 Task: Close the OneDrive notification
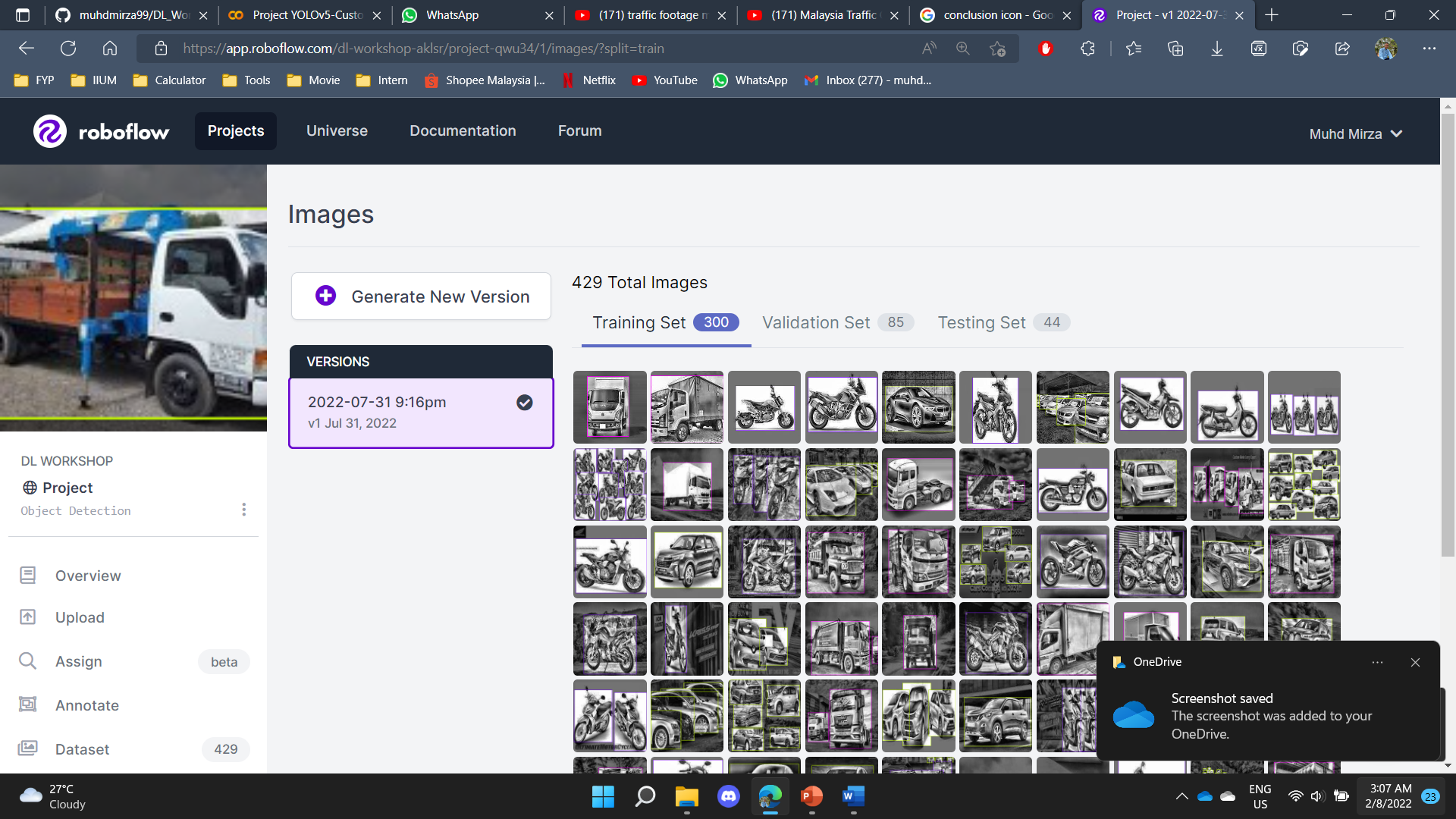tap(1415, 662)
